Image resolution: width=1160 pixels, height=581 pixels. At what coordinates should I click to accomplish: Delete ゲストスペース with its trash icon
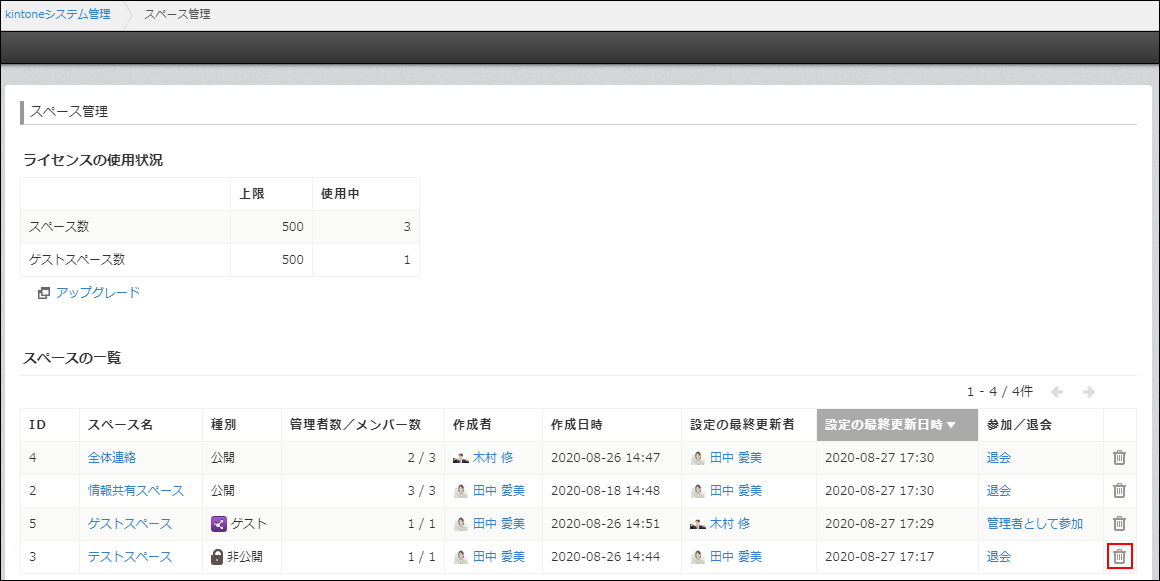pyautogui.click(x=1119, y=523)
